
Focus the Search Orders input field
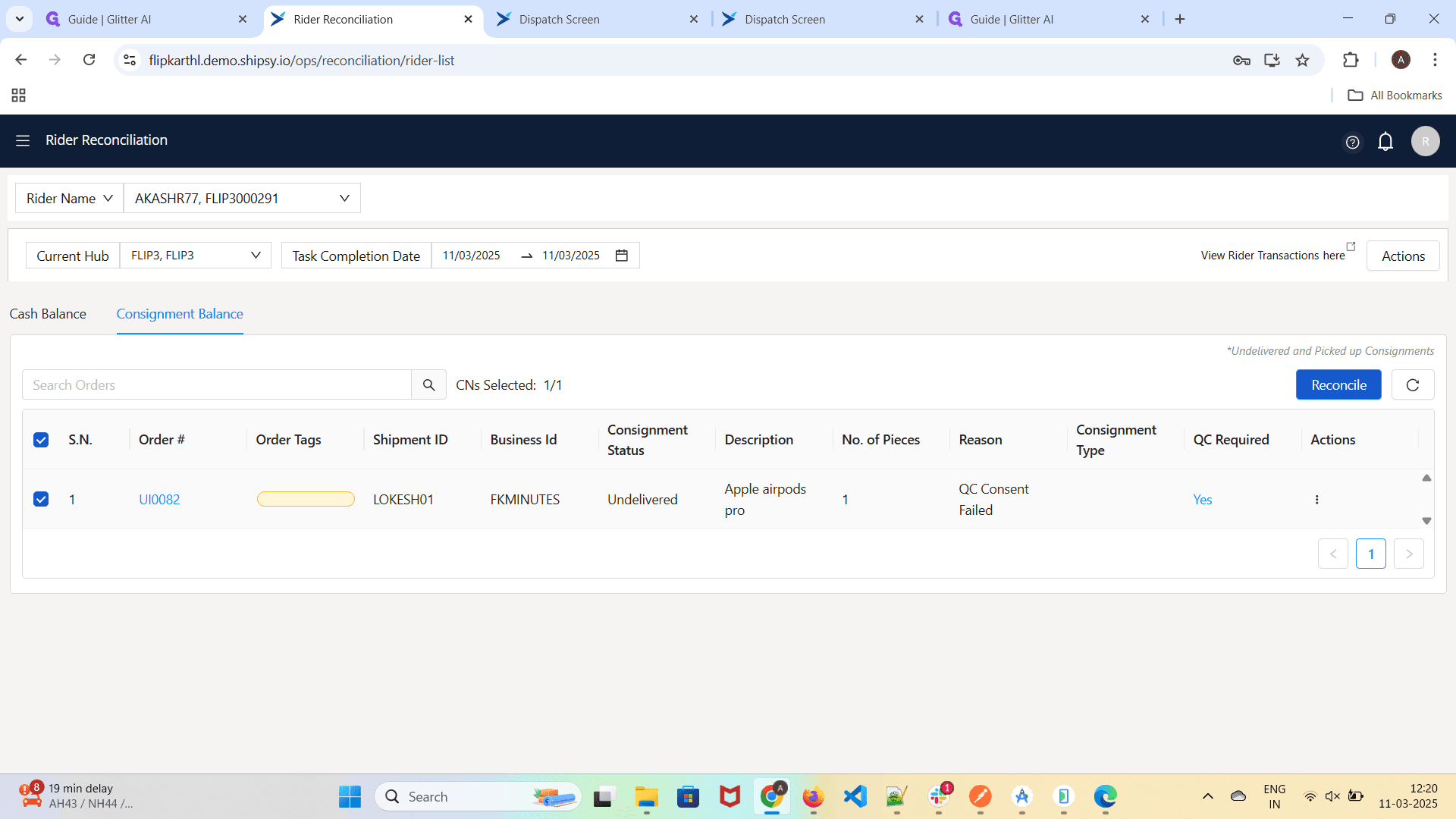click(x=217, y=384)
